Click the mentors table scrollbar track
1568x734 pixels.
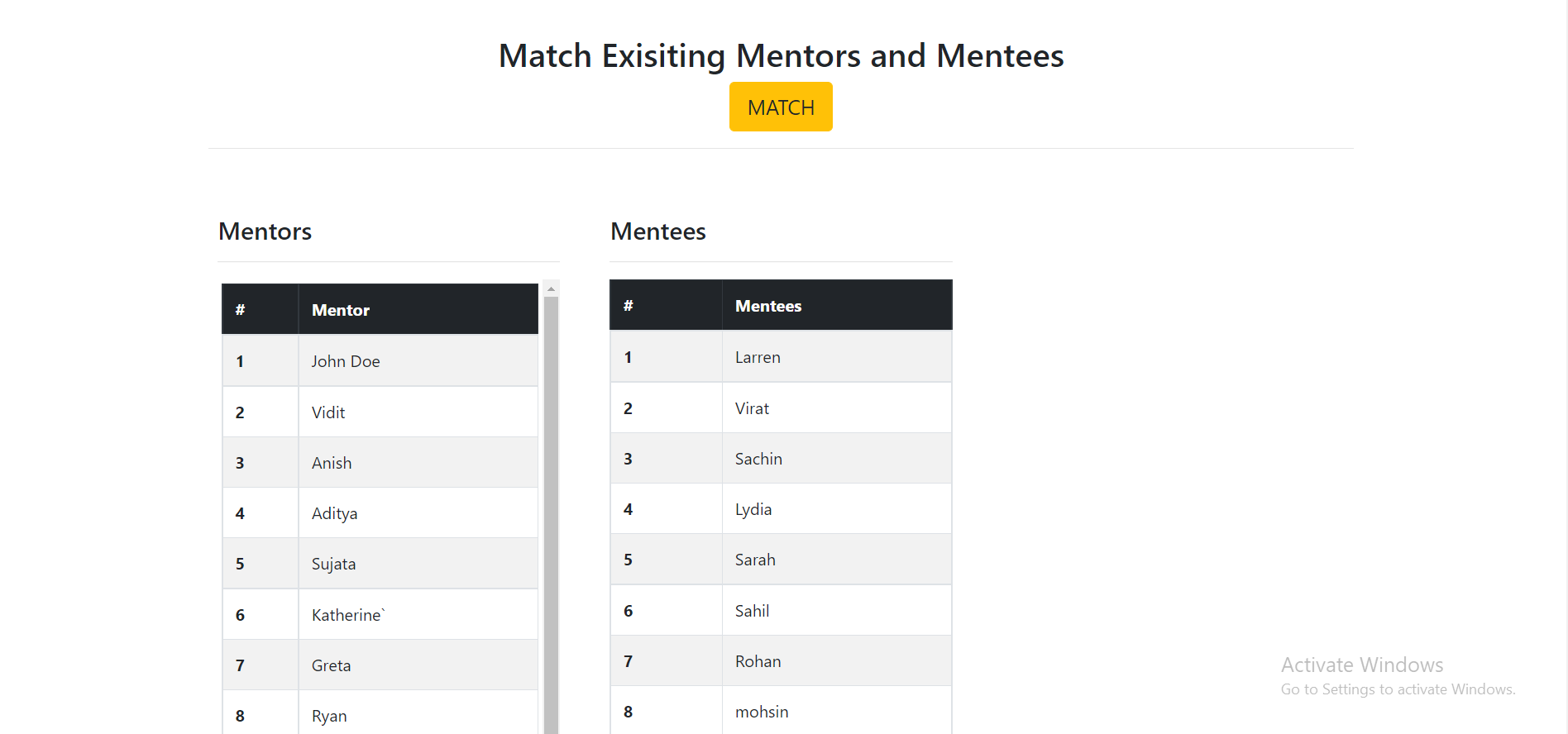click(x=551, y=512)
